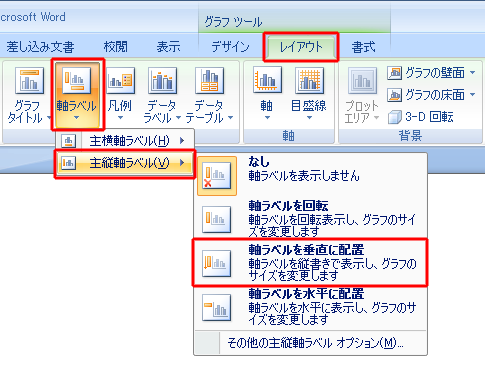This screenshot has width=485, height=380.
Task: Open the 凡例 legend icon
Action: [120, 81]
